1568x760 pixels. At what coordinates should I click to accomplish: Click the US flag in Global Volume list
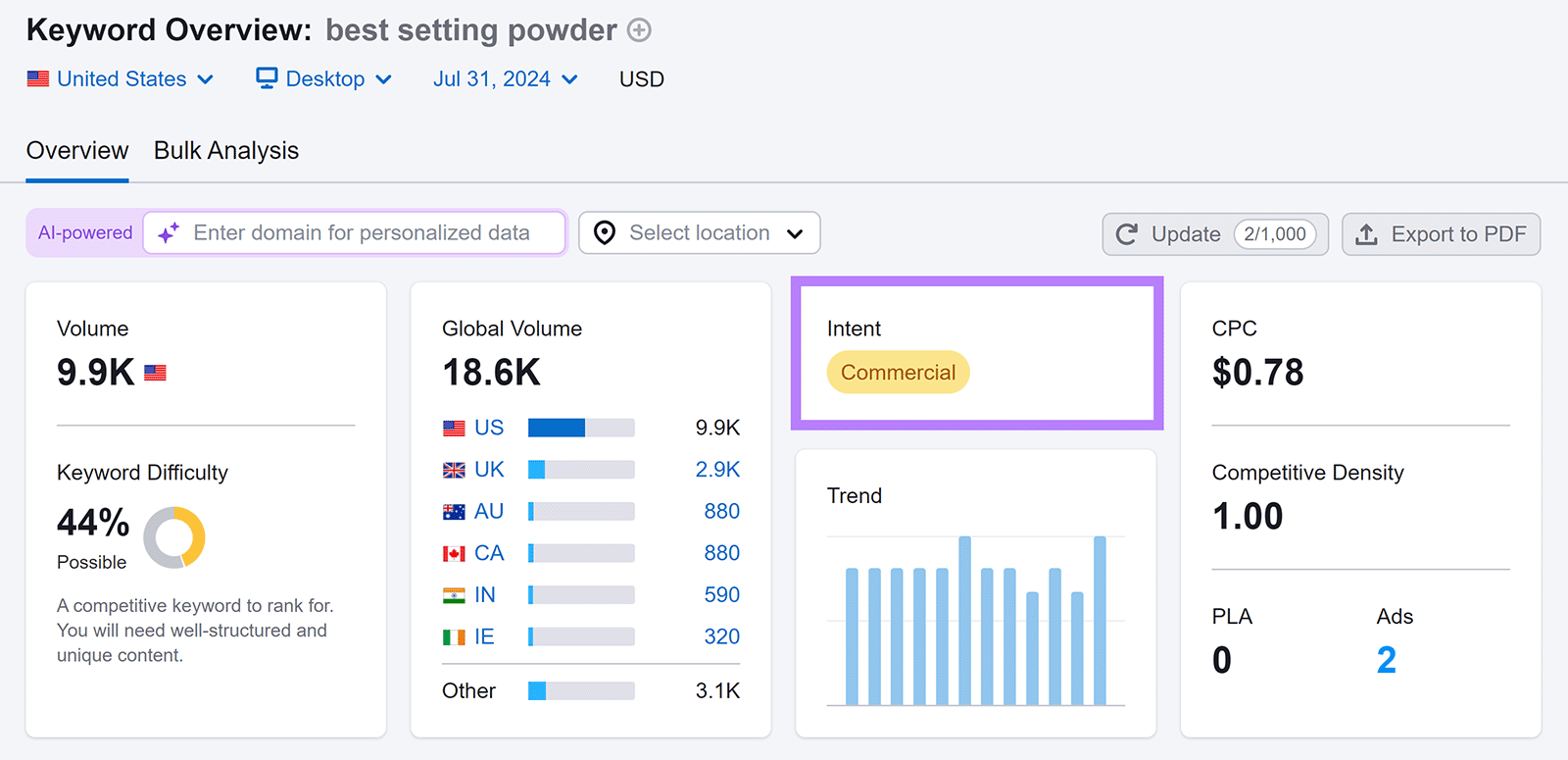[454, 429]
